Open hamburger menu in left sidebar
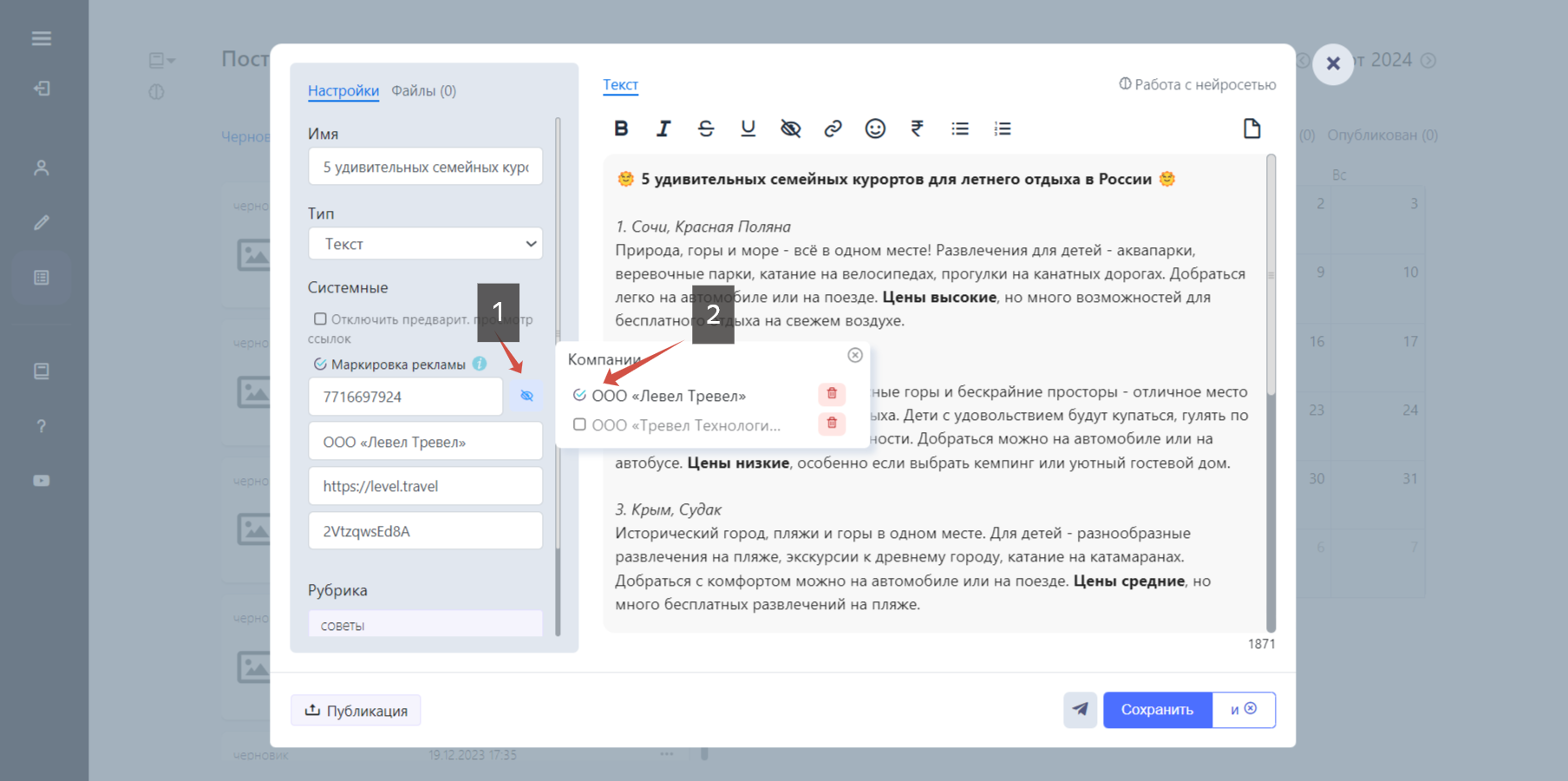Viewport: 1568px width, 781px height. pyautogui.click(x=42, y=38)
